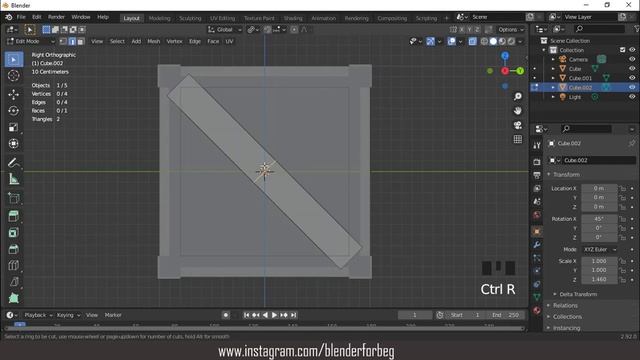Select the Cursor tool
640x360 pixels.
pyautogui.click(x=14, y=76)
